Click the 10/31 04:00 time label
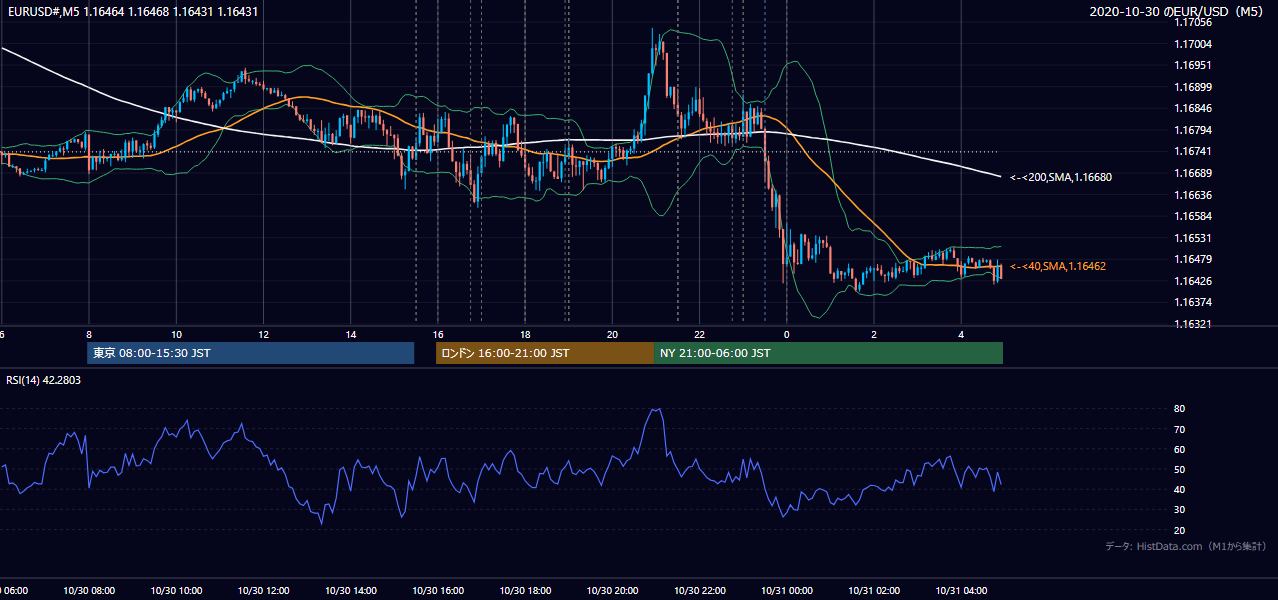The height and width of the screenshot is (600, 1278). click(x=961, y=591)
